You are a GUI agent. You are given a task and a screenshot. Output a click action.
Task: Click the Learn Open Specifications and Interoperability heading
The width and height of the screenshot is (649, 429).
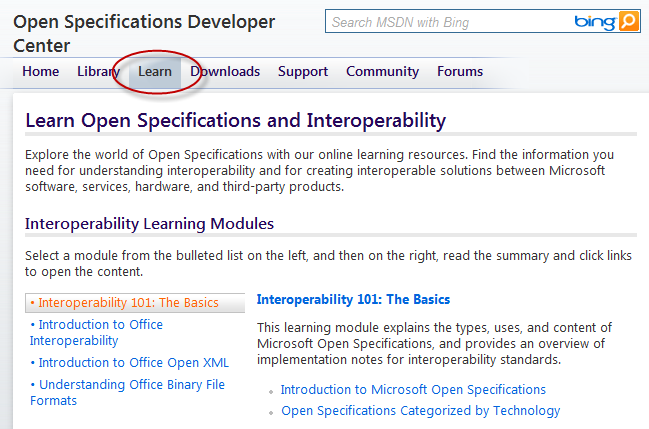[x=236, y=121]
